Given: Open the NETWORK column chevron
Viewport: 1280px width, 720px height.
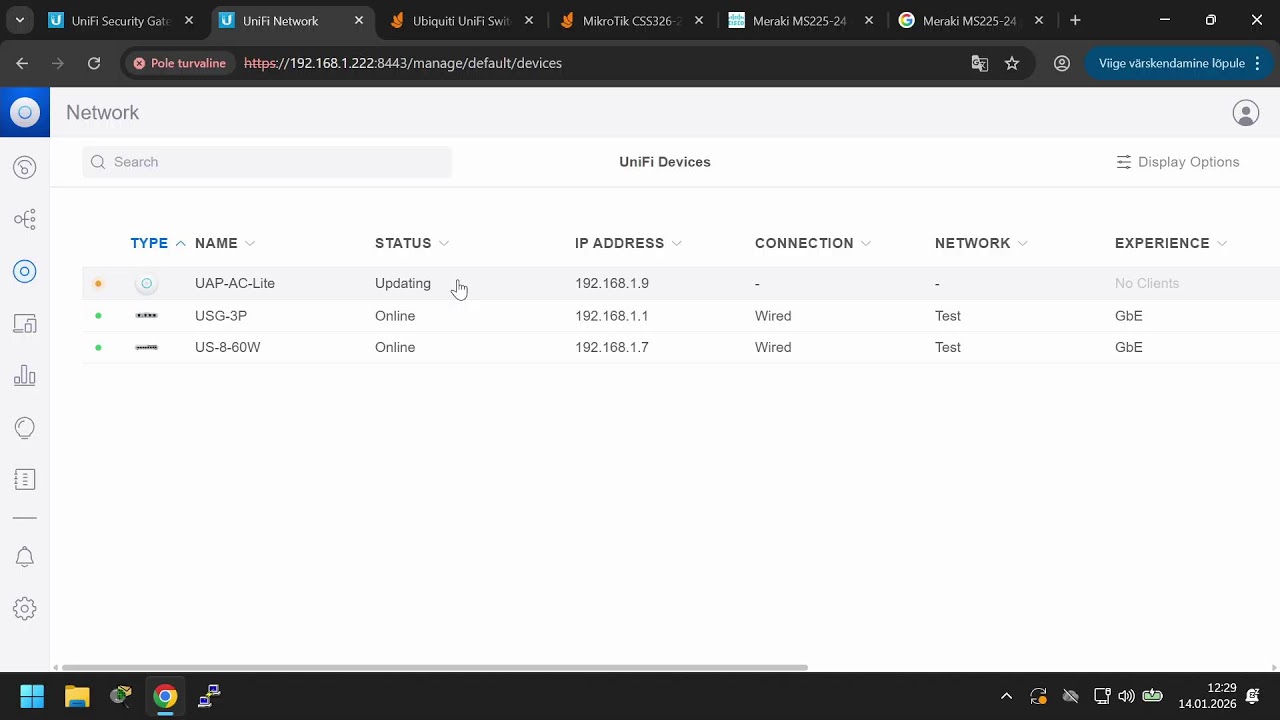Looking at the screenshot, I should [1023, 243].
